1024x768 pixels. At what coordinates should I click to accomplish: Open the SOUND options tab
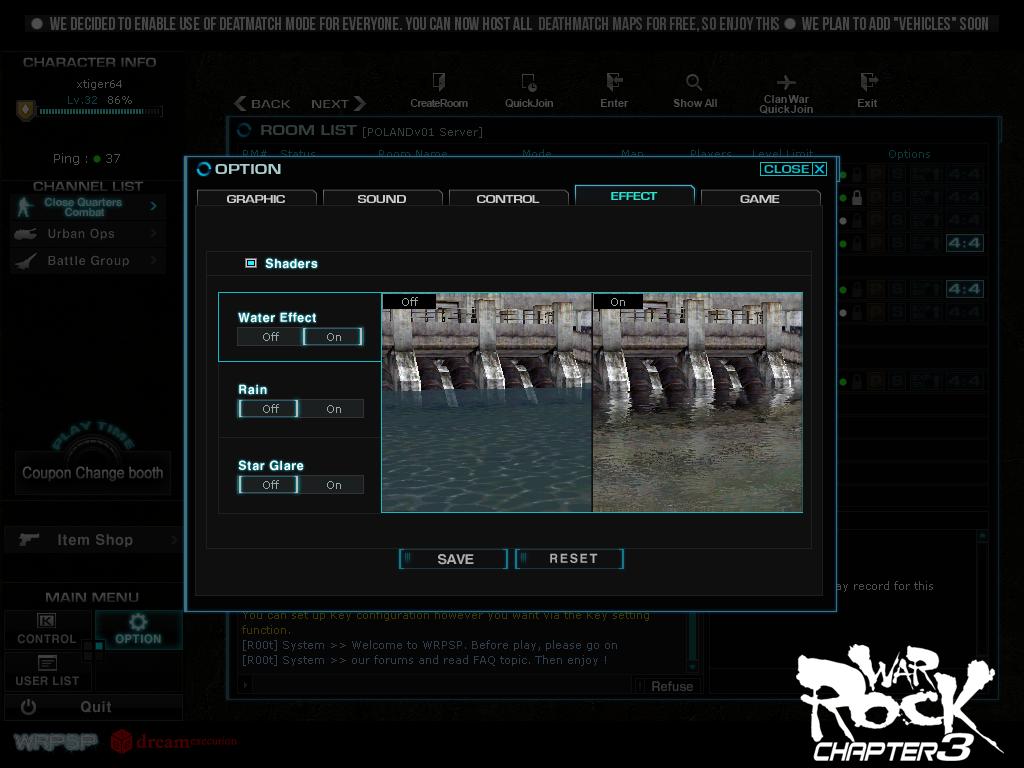[x=382, y=198]
